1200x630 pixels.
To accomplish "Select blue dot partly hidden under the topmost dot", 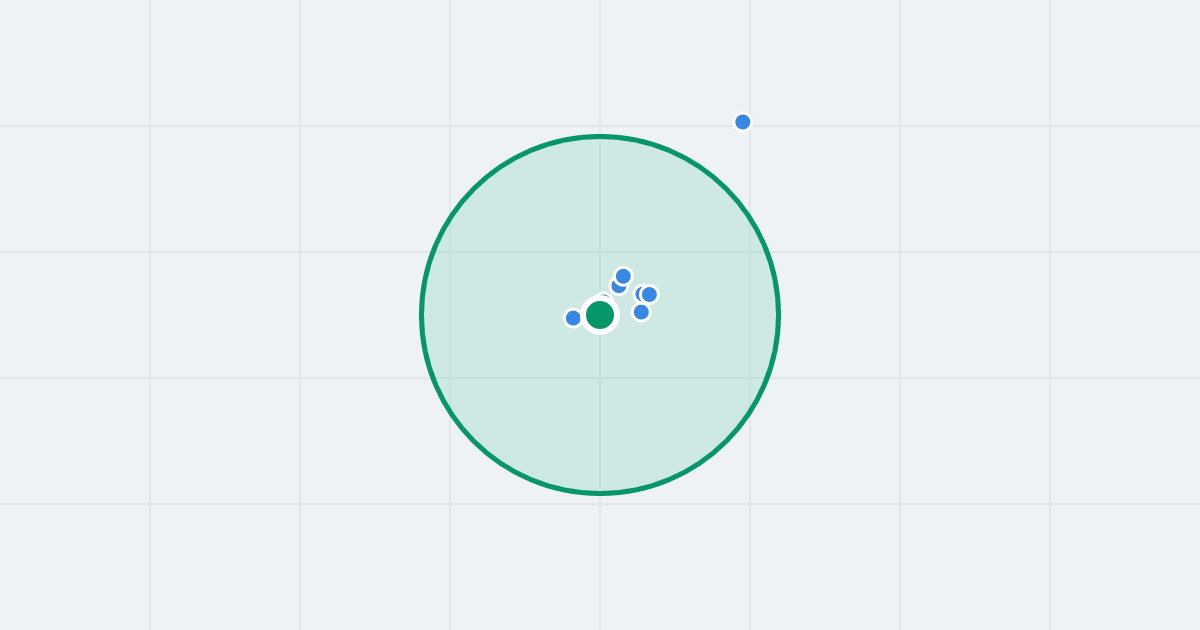I will click(x=616, y=289).
